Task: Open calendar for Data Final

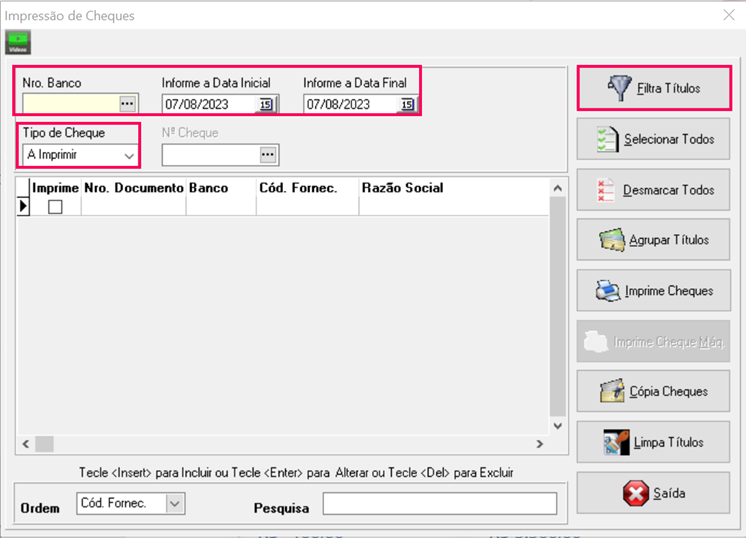Action: click(x=408, y=104)
